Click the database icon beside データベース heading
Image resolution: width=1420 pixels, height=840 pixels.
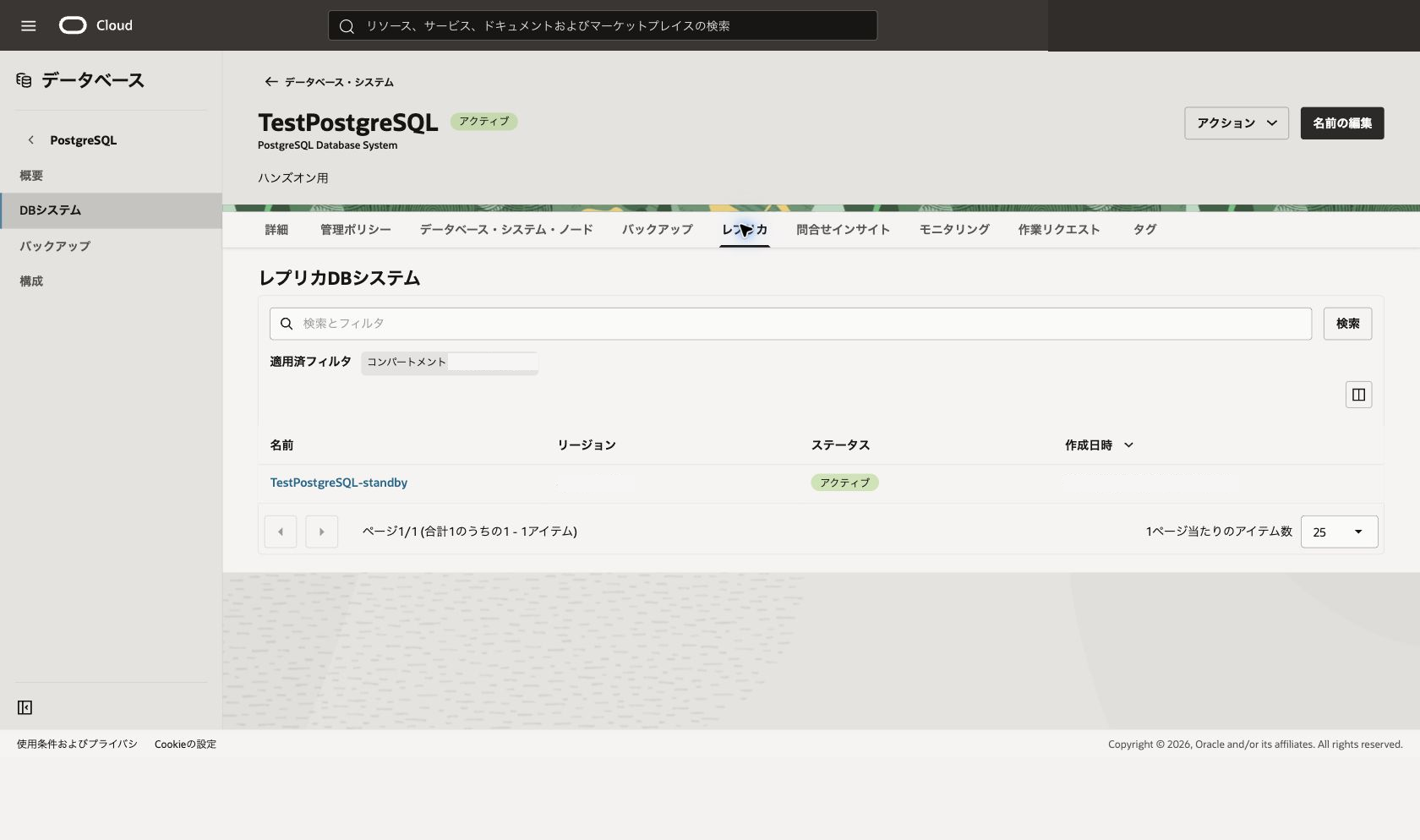(x=25, y=80)
